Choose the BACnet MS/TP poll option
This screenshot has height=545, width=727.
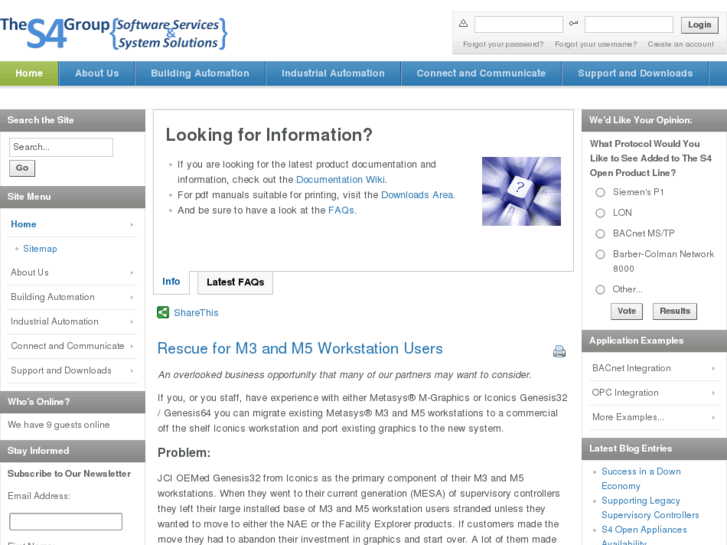(600, 234)
